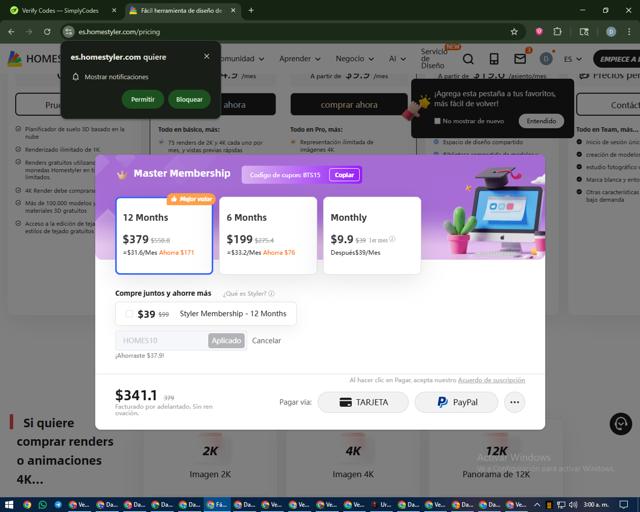This screenshot has width=640, height=512.
Task: Select the 6 Months plan card
Action: [x=268, y=236]
